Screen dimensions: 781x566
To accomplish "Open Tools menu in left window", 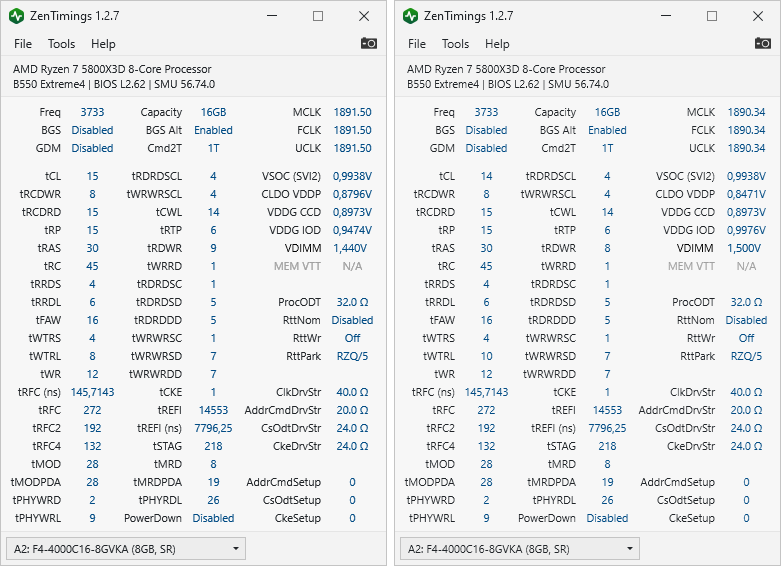I will (x=61, y=44).
